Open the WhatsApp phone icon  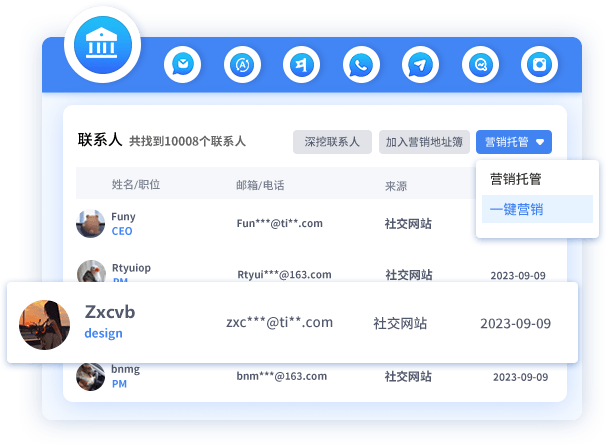(x=361, y=66)
